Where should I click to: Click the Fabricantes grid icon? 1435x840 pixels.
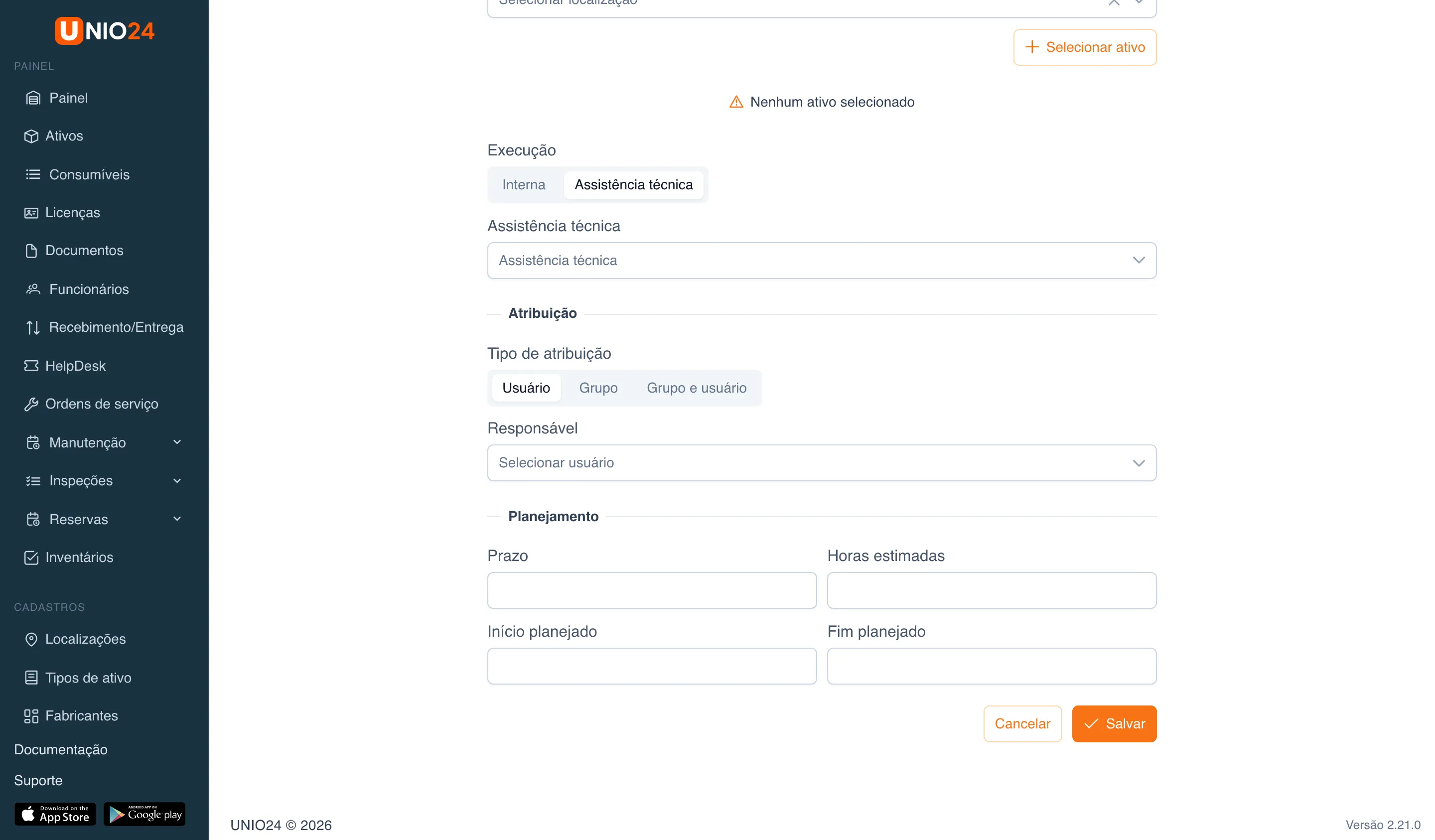coord(31,716)
